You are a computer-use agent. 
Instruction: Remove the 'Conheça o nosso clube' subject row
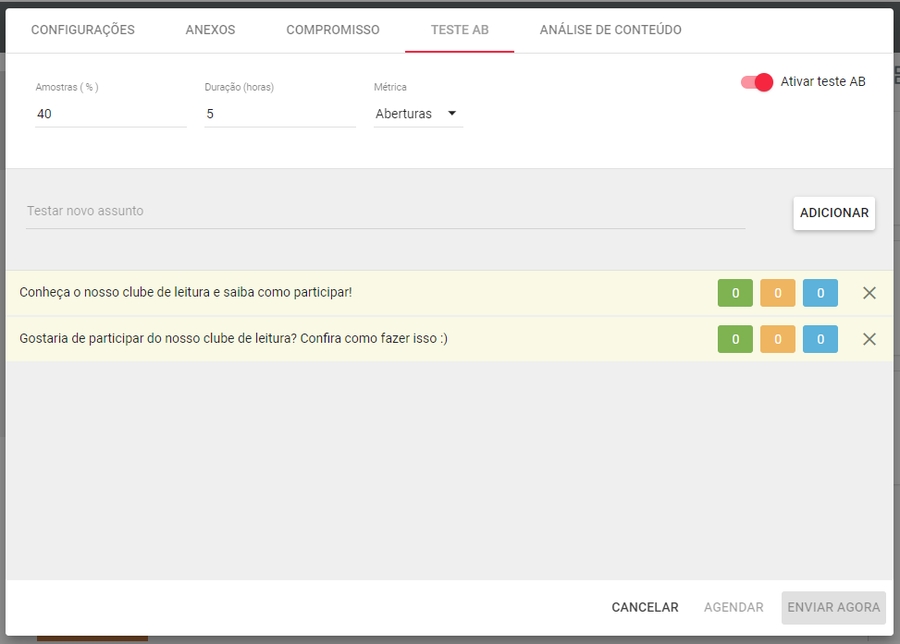[869, 293]
